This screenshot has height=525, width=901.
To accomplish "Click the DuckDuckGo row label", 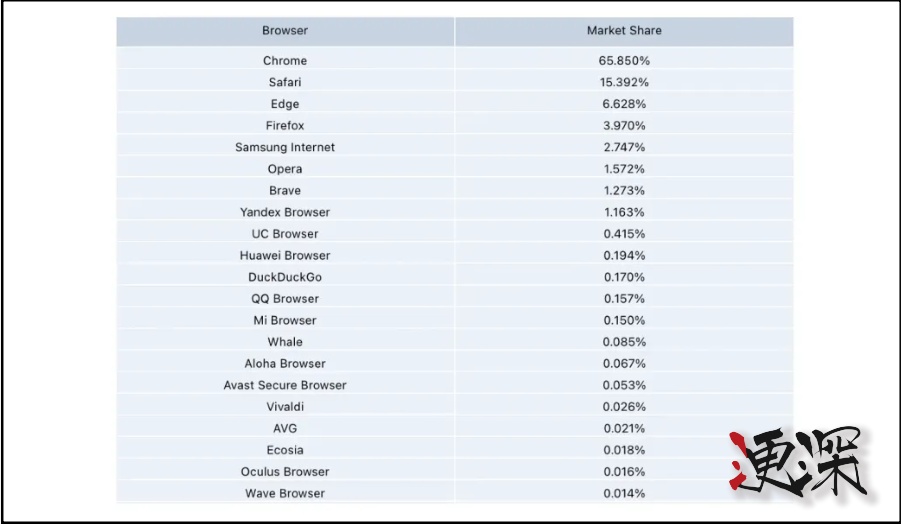I will pos(285,277).
